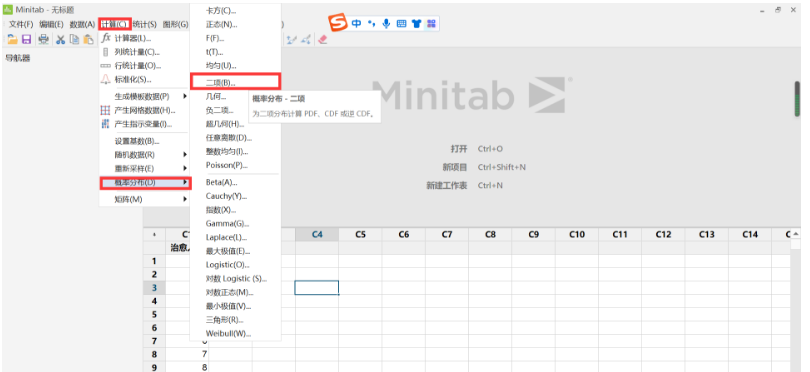The image size is (810, 372).
Task: Click the orange Sogou S logo
Action: click(338, 23)
